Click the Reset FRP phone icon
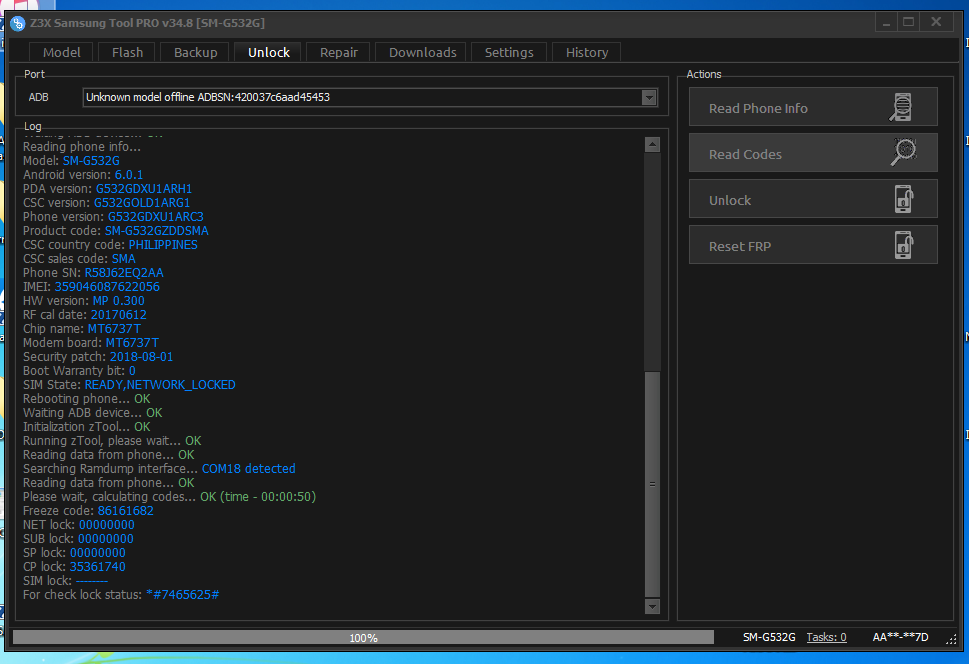Image resolution: width=969 pixels, height=664 pixels. (904, 245)
